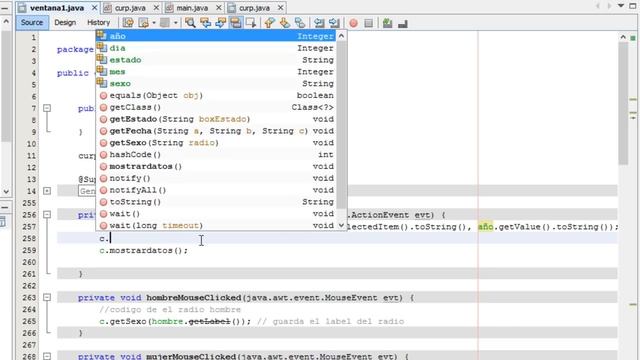Click editor vertical scrollbar up arrow
Image resolution: width=640 pixels, height=360 pixels.
[x=623, y=37]
